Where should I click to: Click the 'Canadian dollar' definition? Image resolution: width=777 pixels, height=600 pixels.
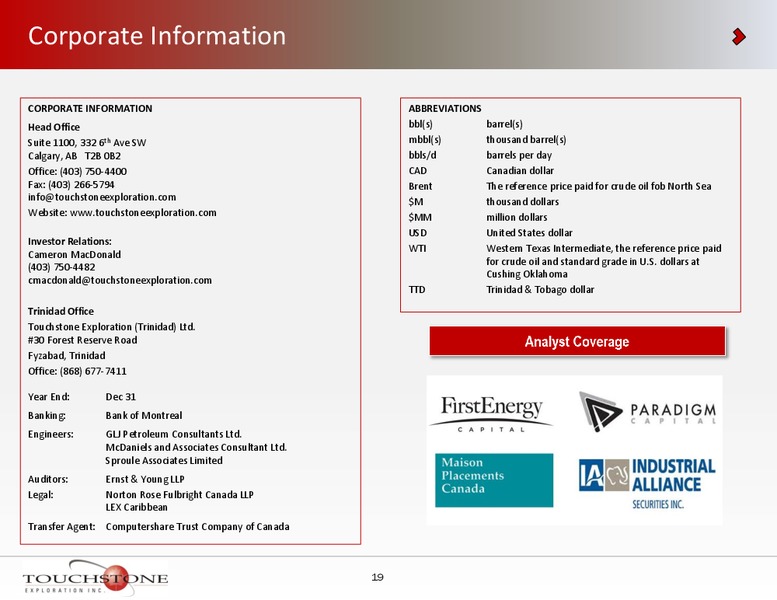[520, 171]
